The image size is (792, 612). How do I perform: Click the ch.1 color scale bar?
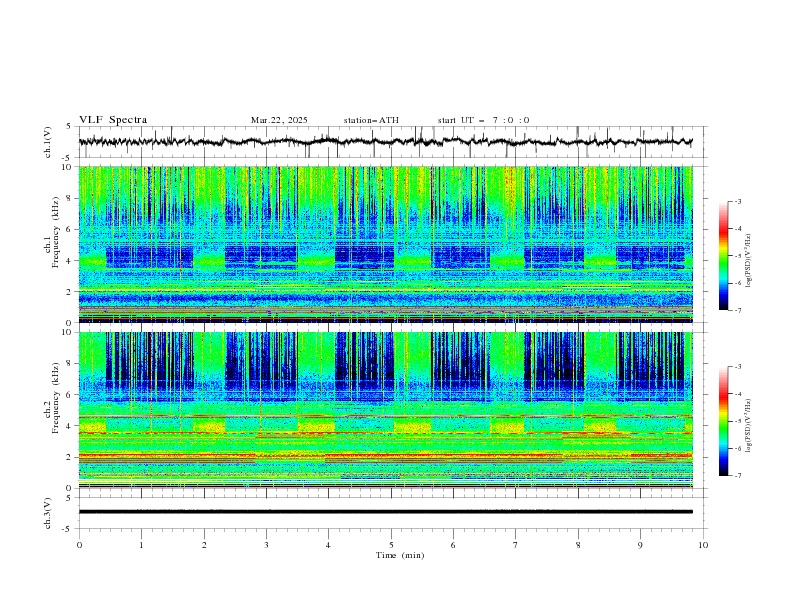point(723,255)
